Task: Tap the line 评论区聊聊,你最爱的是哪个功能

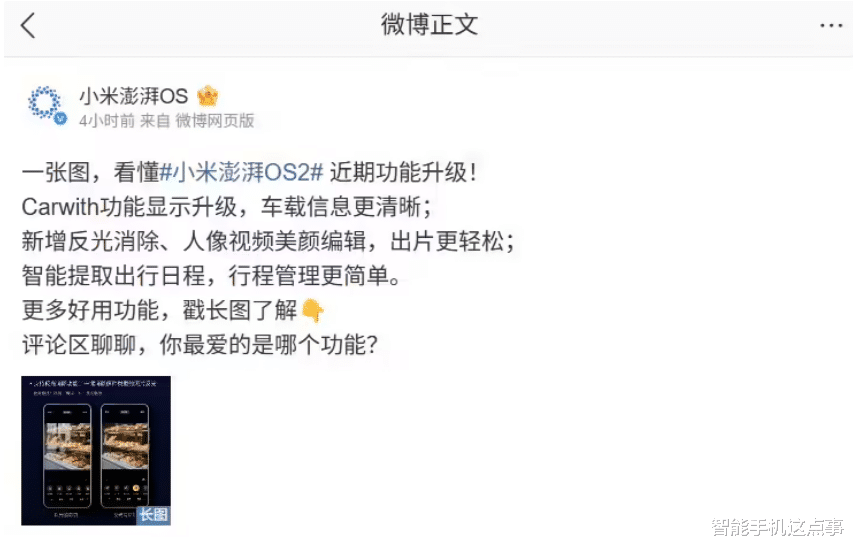Action: [200, 345]
